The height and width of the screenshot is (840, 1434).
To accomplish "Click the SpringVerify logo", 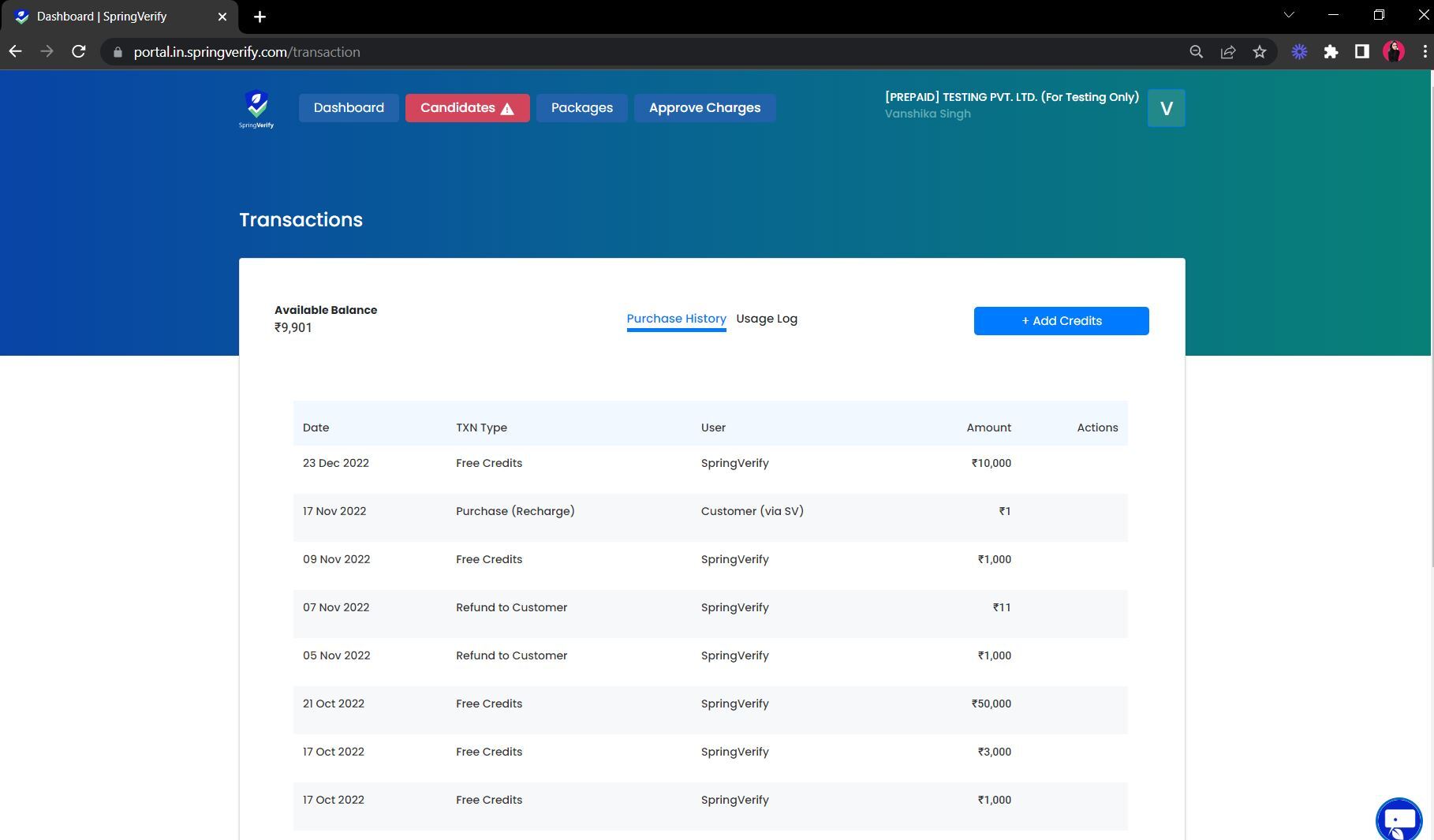I will click(x=256, y=110).
